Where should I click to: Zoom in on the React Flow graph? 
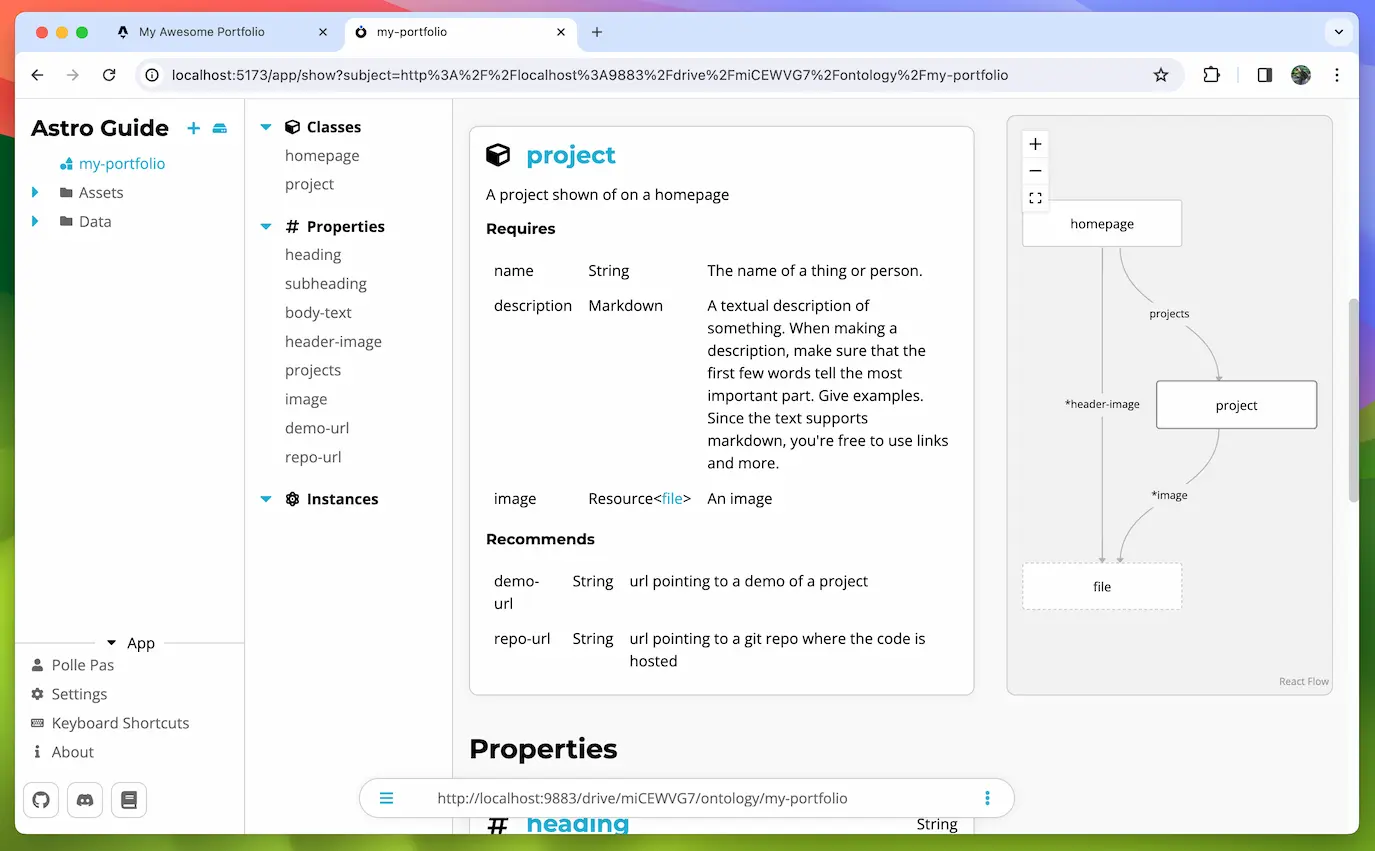click(1035, 144)
